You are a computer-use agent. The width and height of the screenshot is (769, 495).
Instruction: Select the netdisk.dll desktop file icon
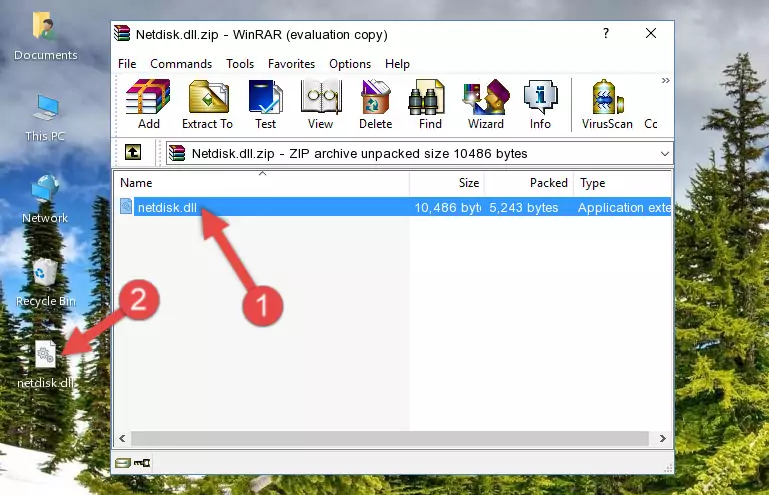pos(45,365)
